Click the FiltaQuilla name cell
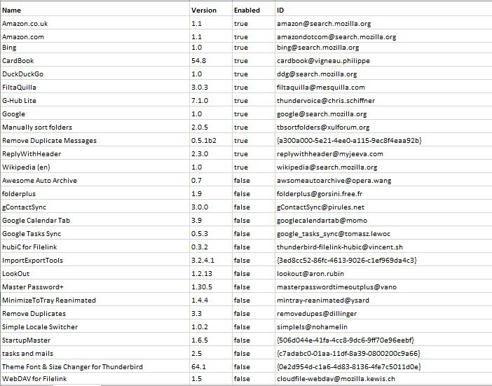This screenshot has width=492, height=386. pos(95,87)
